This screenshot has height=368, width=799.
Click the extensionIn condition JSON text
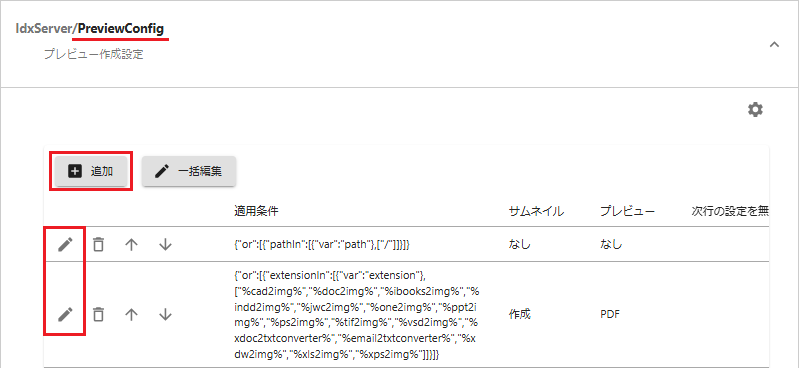pyautogui.click(x=357, y=314)
